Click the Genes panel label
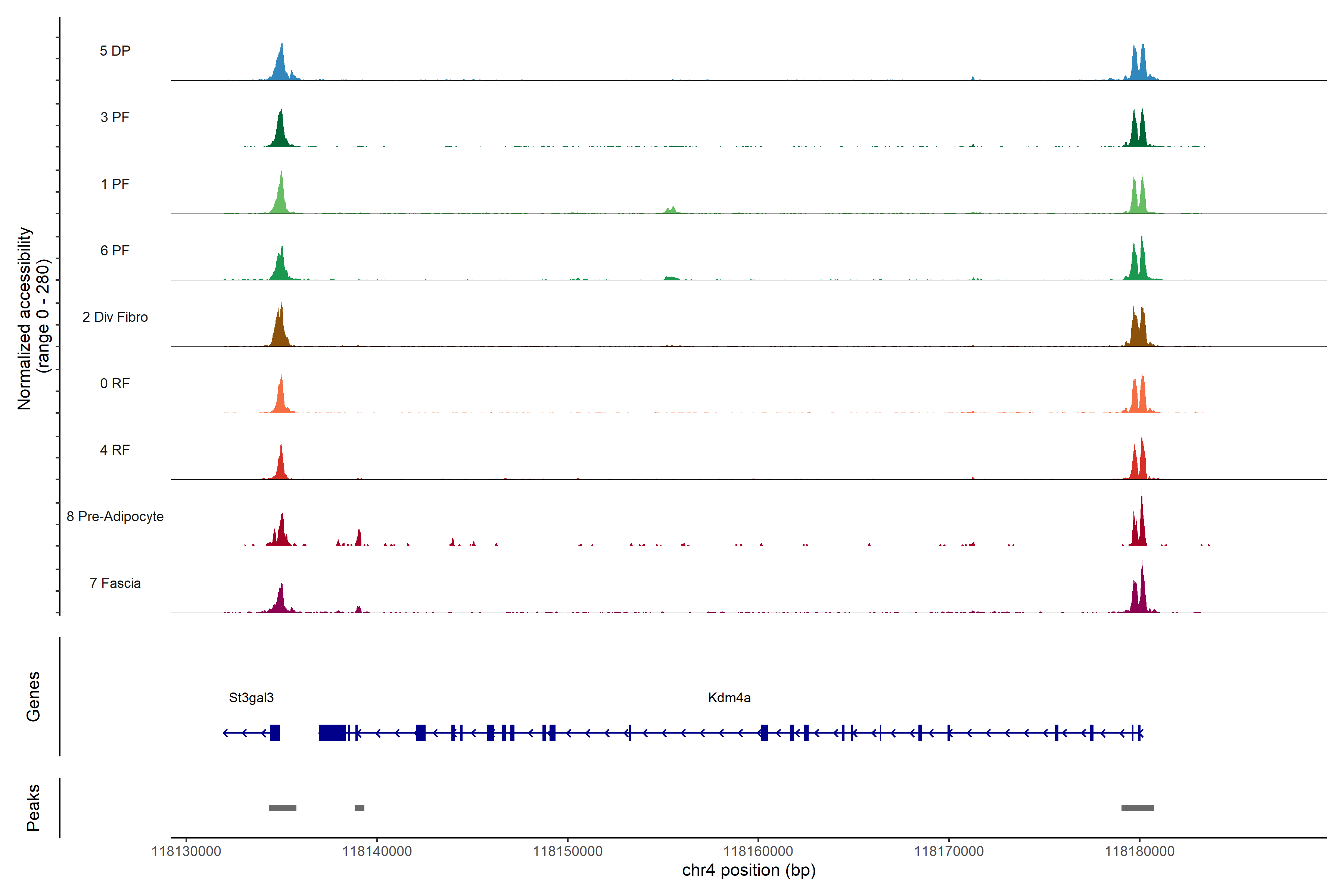The height and width of the screenshot is (896, 1344). point(33,696)
